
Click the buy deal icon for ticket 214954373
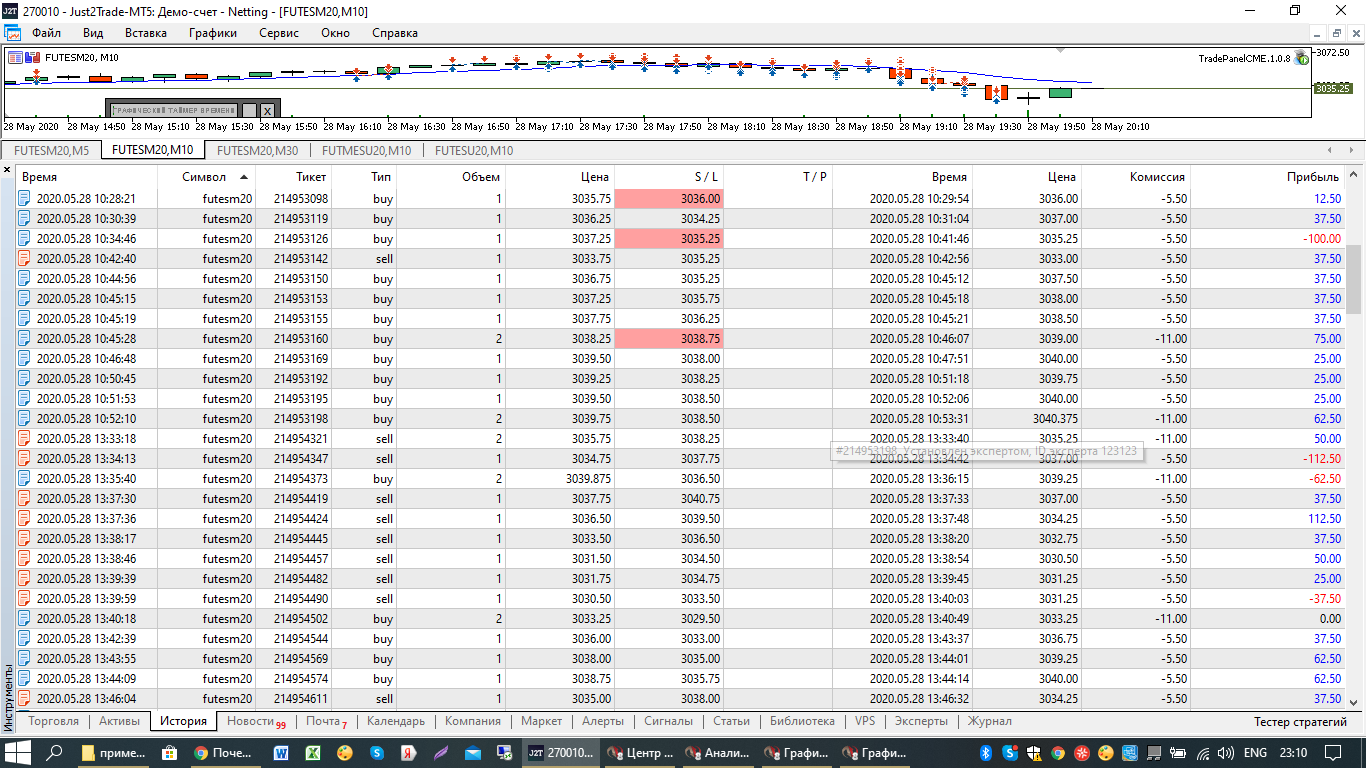(x=24, y=479)
